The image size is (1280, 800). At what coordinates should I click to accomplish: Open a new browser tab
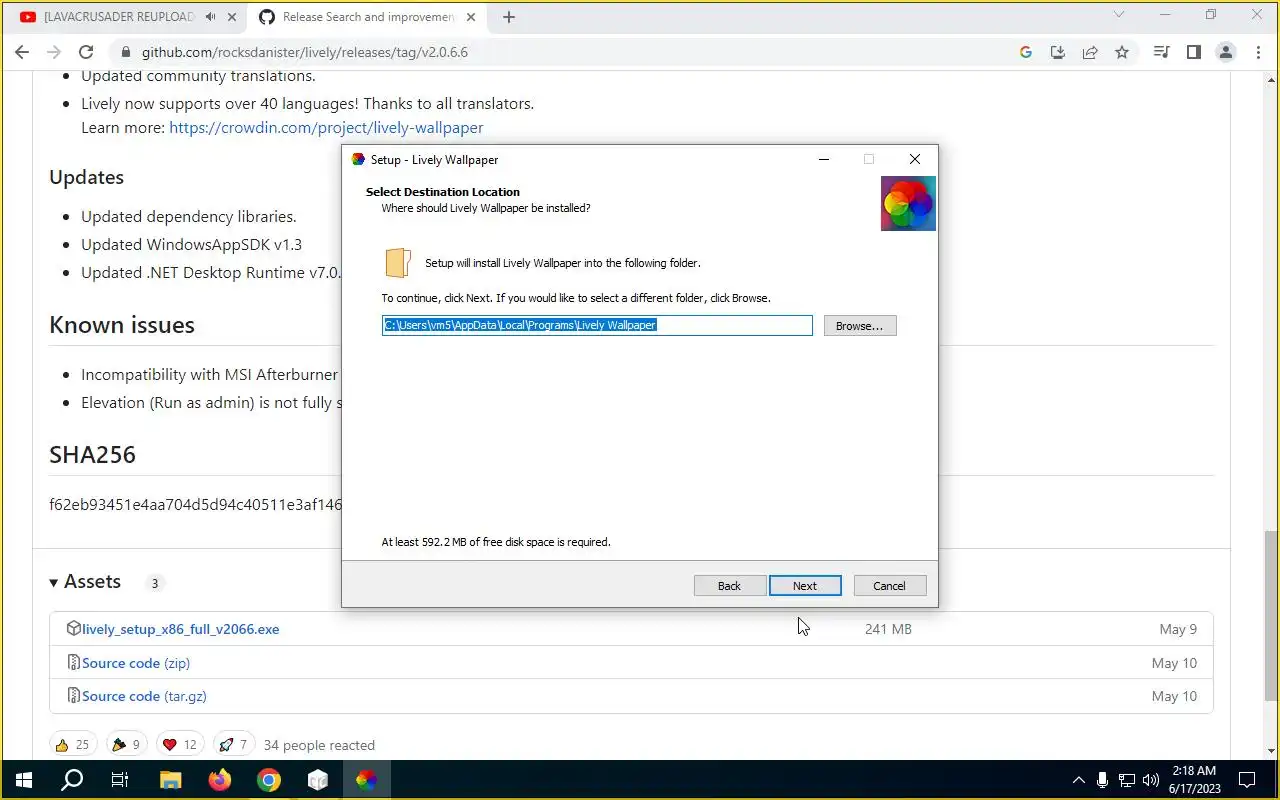(509, 17)
